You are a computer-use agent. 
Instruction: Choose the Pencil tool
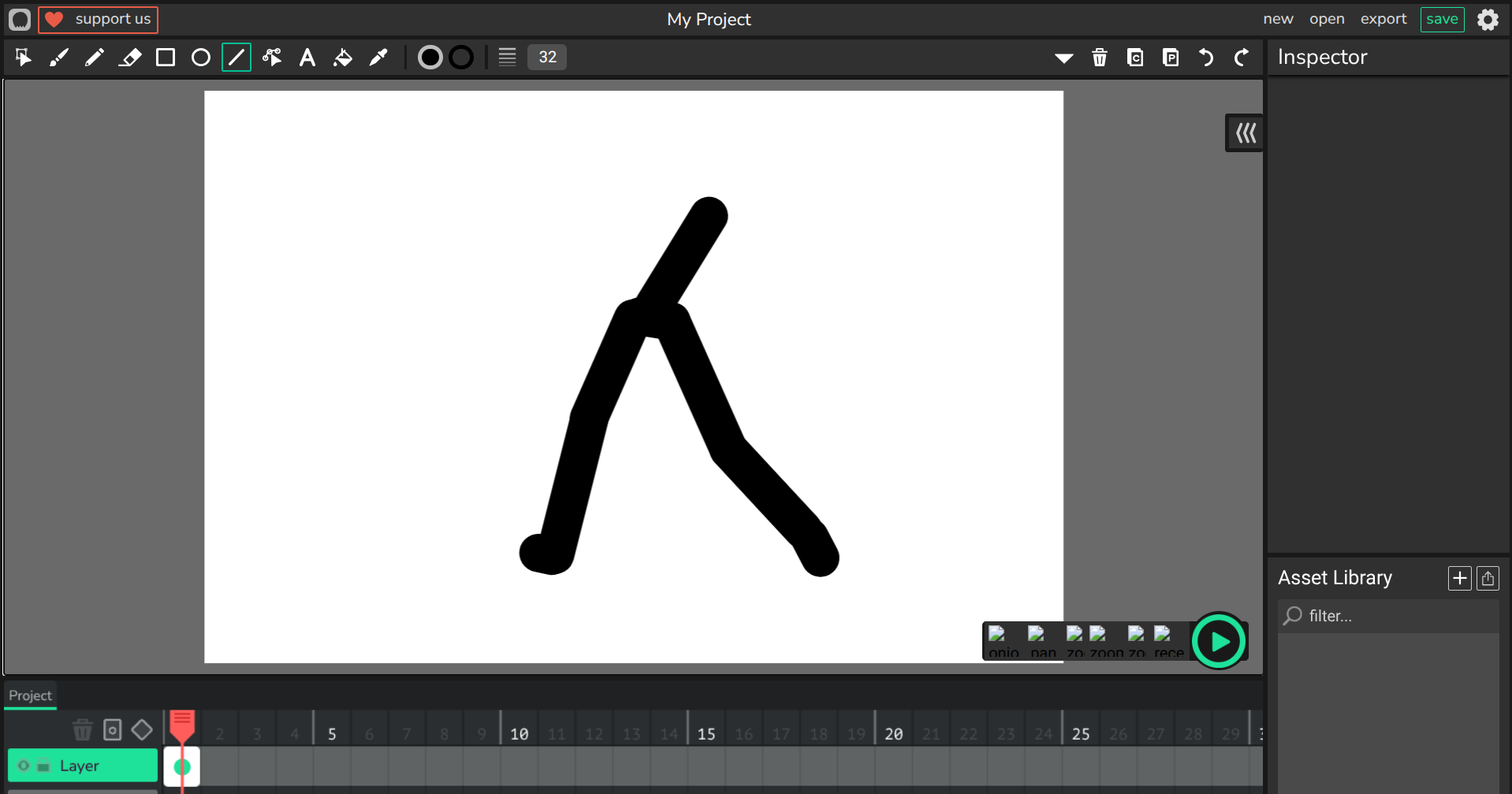(95, 58)
